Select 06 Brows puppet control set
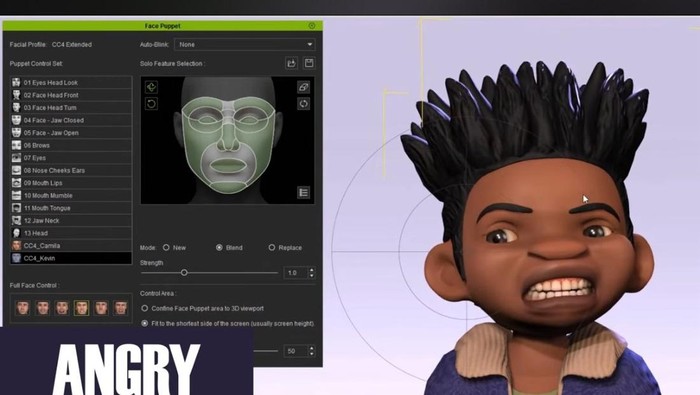Image resolution: width=700 pixels, height=395 pixels. [71, 145]
